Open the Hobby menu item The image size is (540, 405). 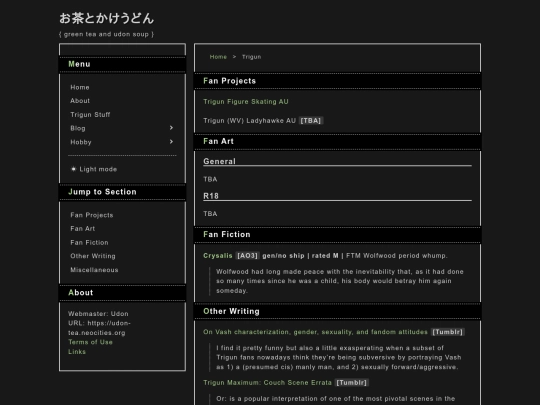[81, 142]
